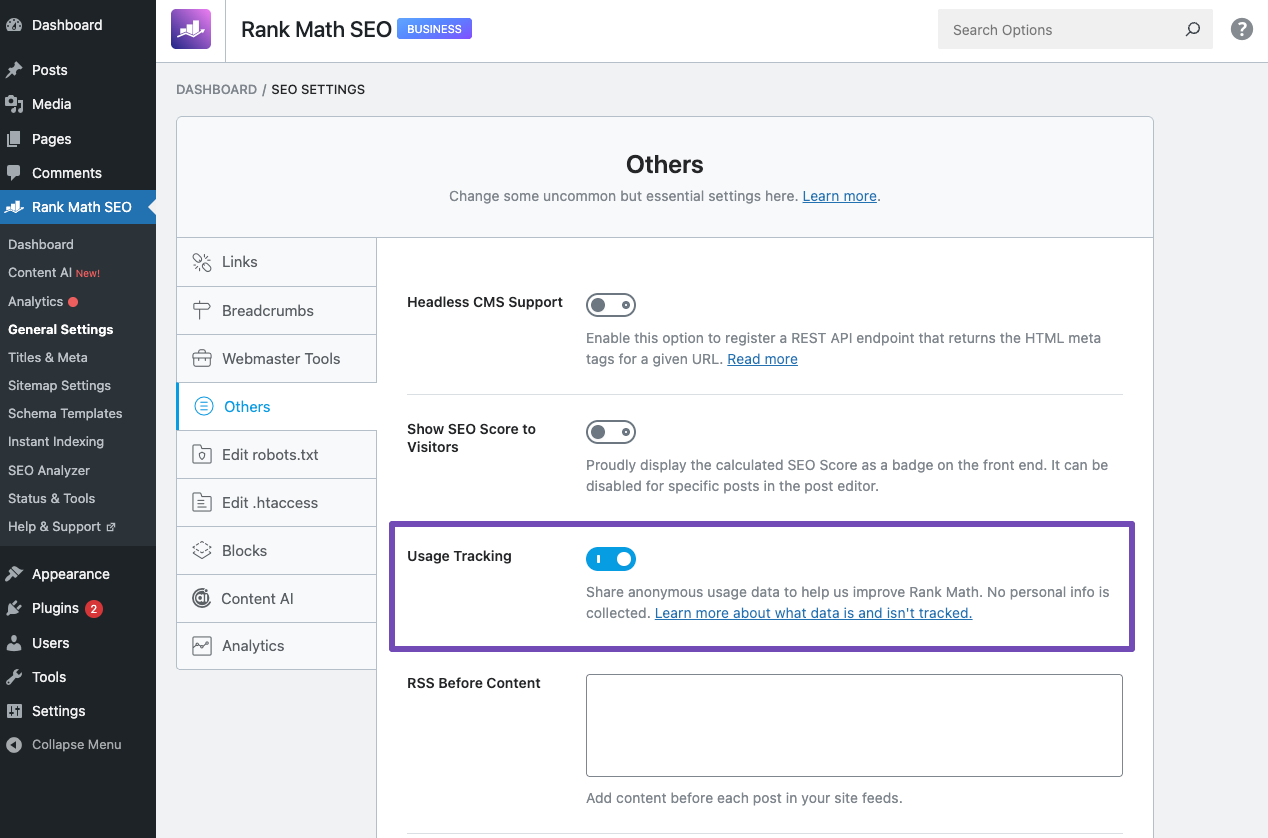Switch to the Content AI tab
This screenshot has height=838, width=1268.
point(277,599)
